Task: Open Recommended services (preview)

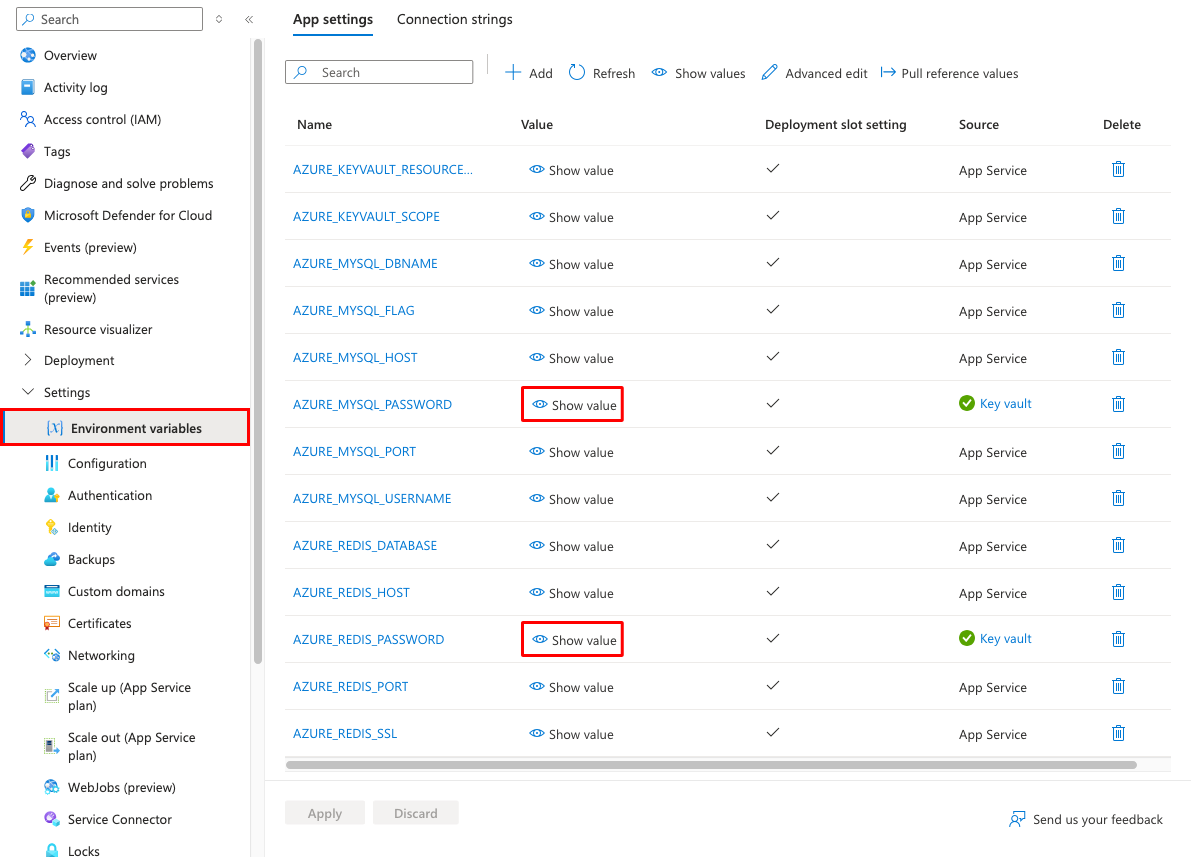Action: tap(111, 288)
